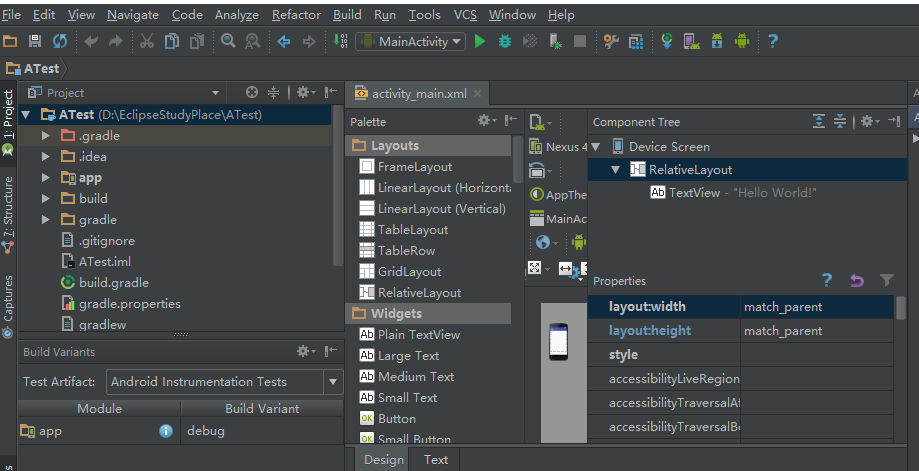The height and width of the screenshot is (471, 919).
Task: Switch to the Text tab
Action: tap(436, 460)
